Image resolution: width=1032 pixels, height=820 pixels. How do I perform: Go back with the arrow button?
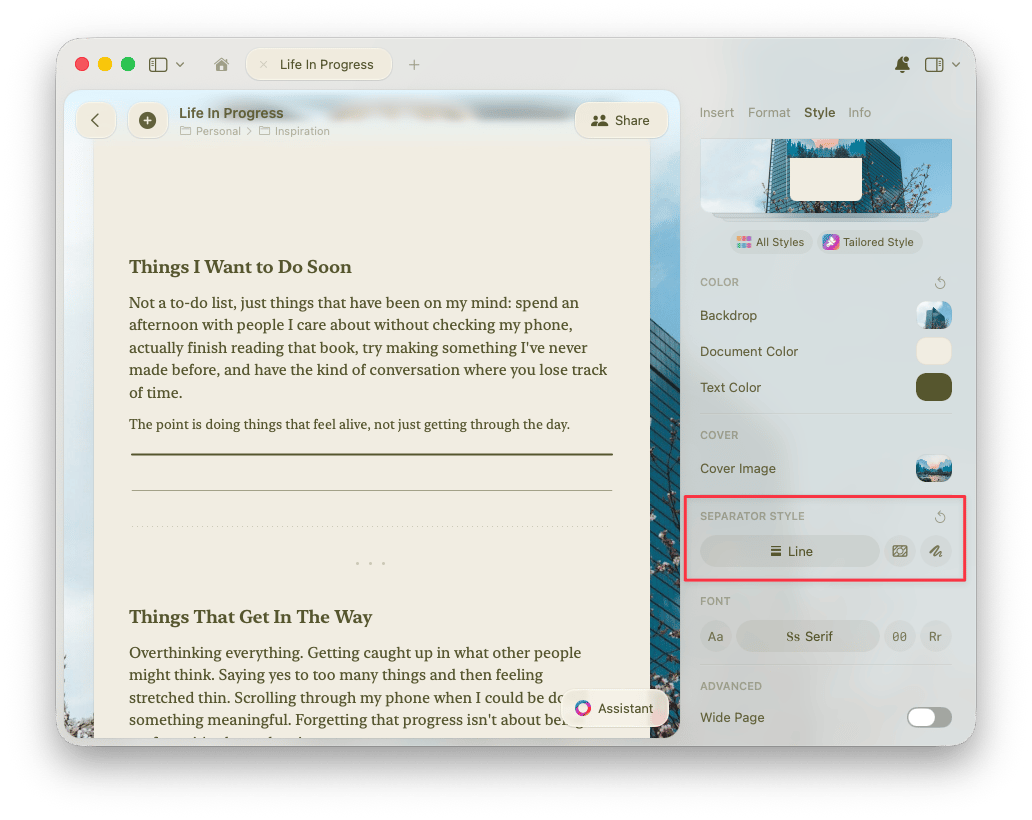click(96, 120)
